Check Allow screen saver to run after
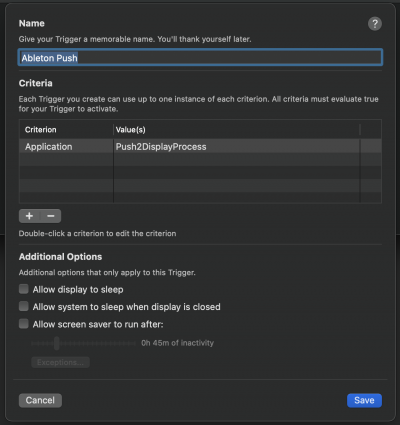The height and width of the screenshot is (425, 400). pyautogui.click(x=24, y=324)
